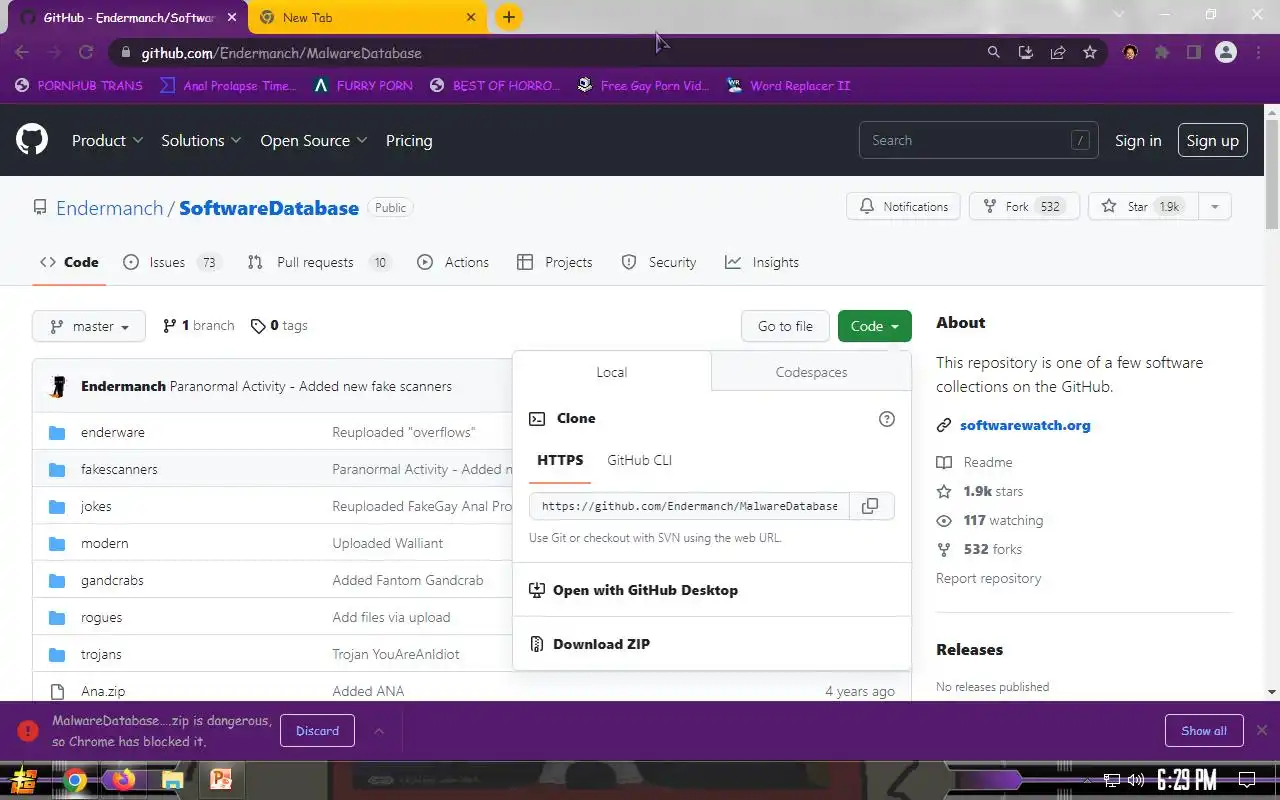
Task: Select the Local tab in clone popup
Action: point(612,372)
